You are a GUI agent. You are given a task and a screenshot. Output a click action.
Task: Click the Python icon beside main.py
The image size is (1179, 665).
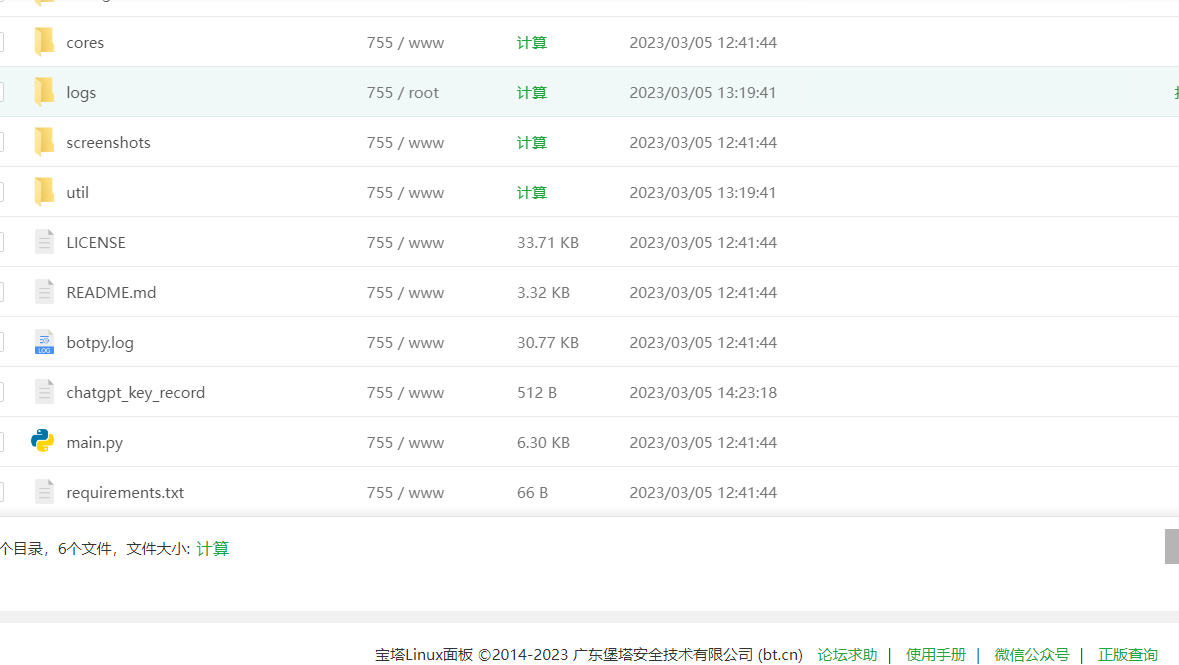pyautogui.click(x=44, y=441)
